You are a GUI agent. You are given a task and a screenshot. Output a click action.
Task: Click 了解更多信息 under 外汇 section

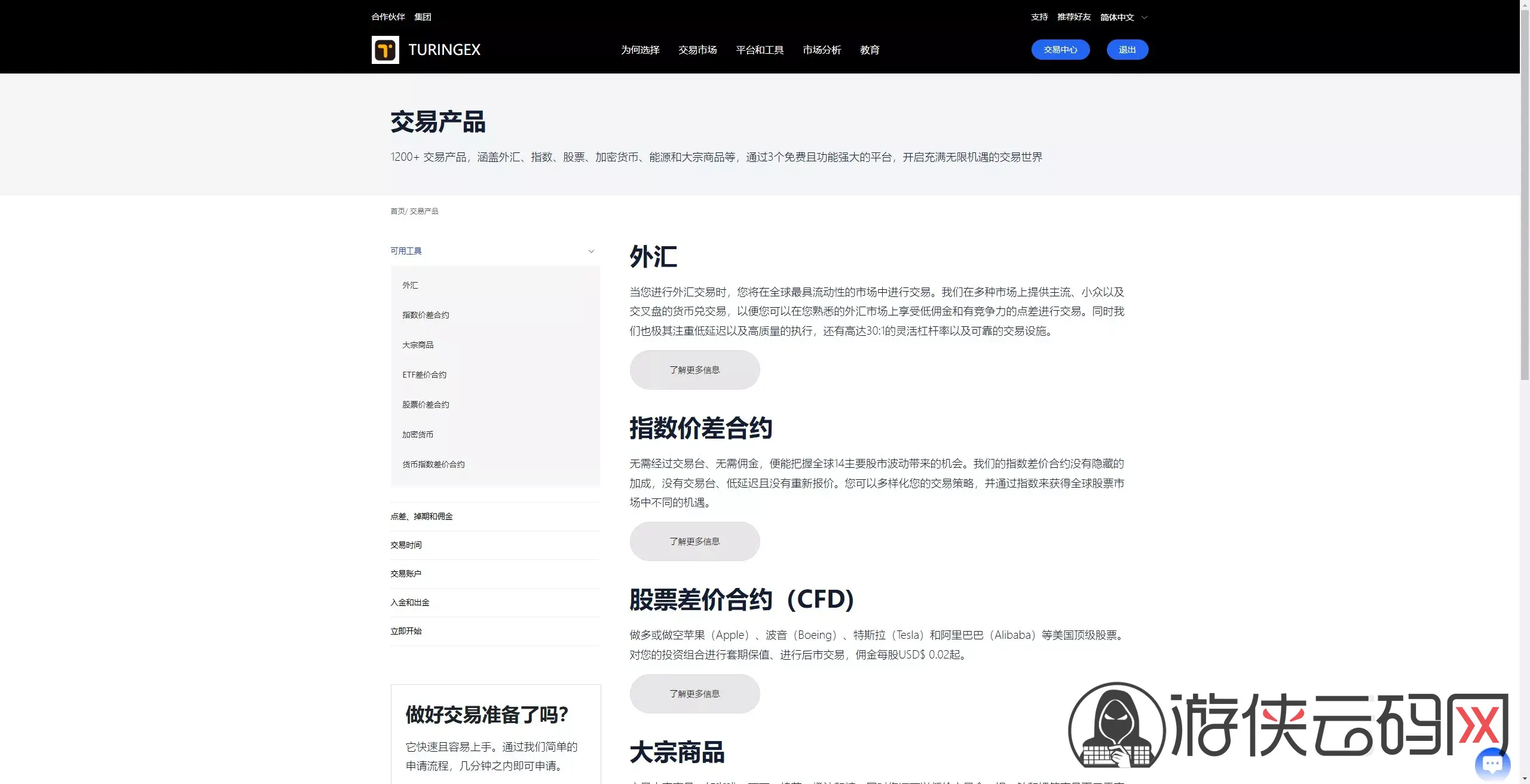[x=694, y=370]
